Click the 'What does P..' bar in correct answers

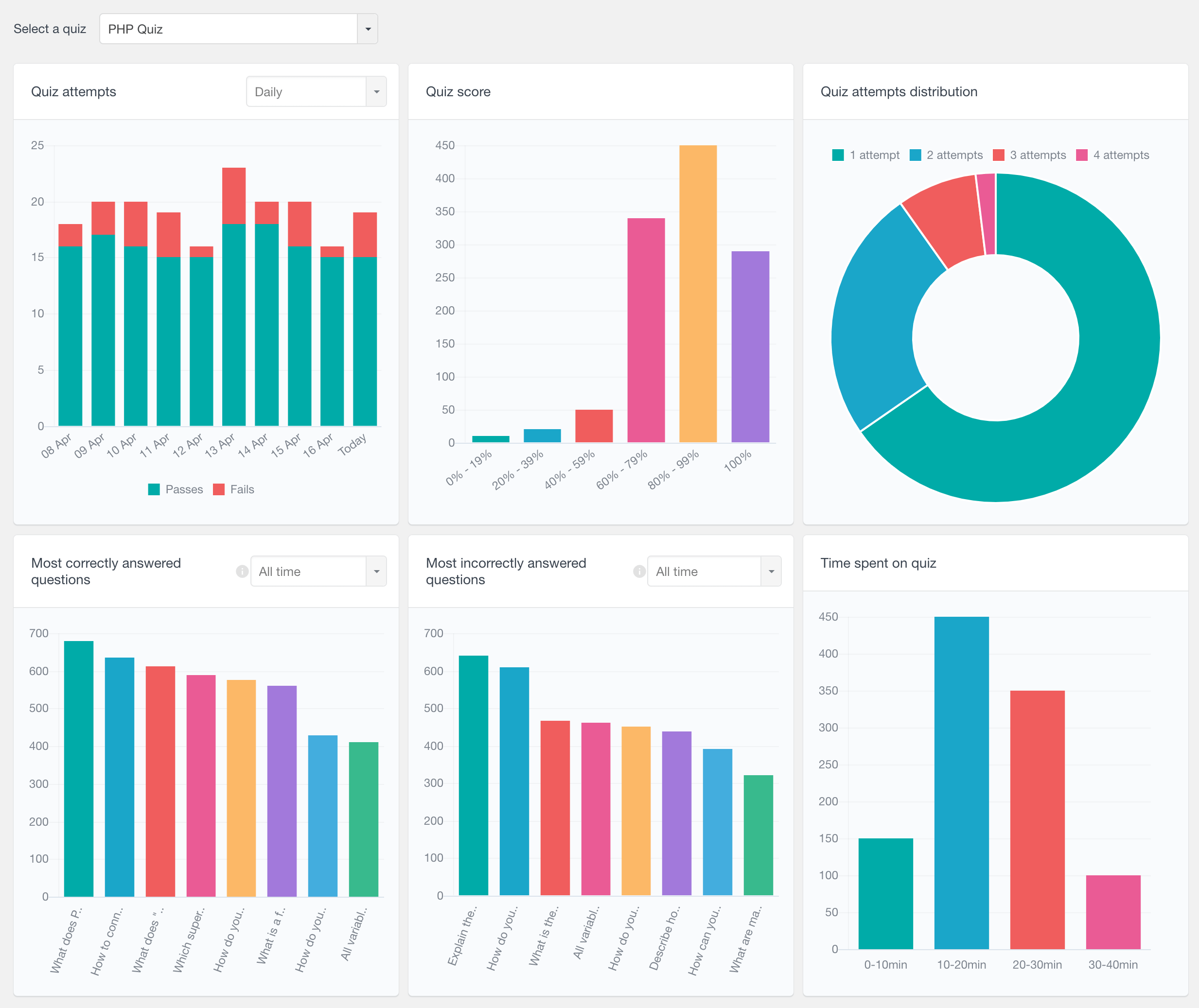tap(78, 768)
